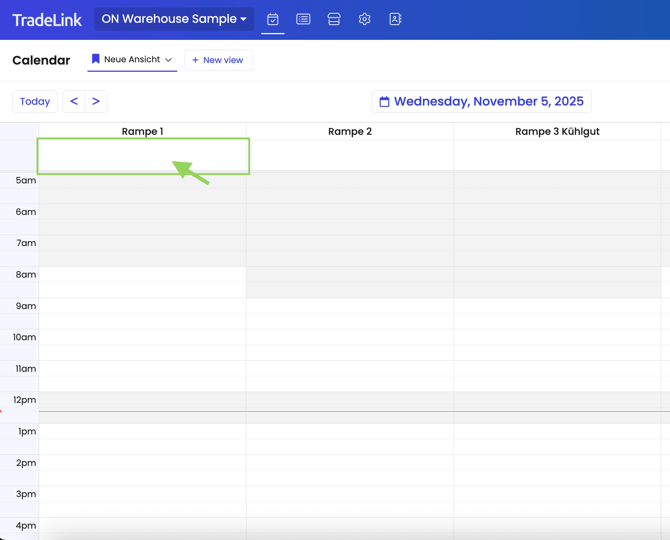This screenshot has height=540, width=670.
Task: Click the warehouse storage icon in navbar
Action: (334, 19)
